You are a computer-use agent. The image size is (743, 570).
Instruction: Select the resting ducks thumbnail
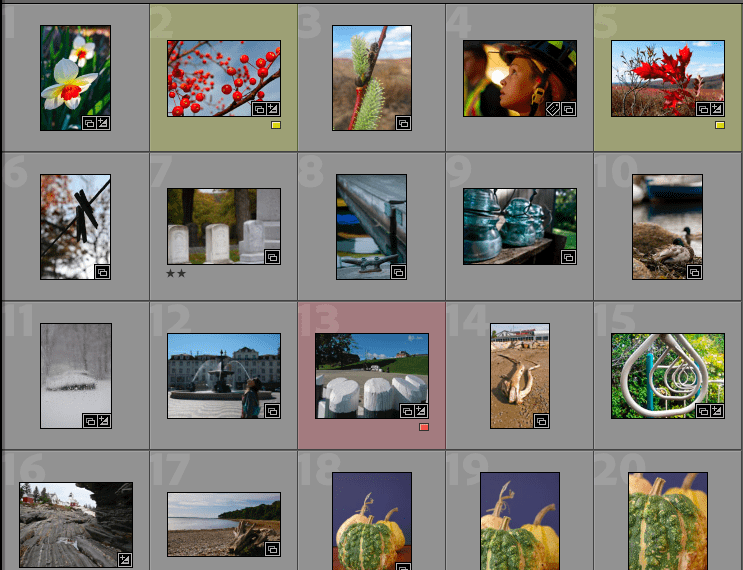pos(667,227)
